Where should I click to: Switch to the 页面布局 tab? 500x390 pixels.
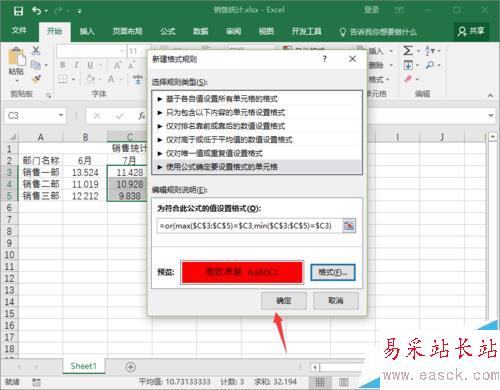click(127, 32)
